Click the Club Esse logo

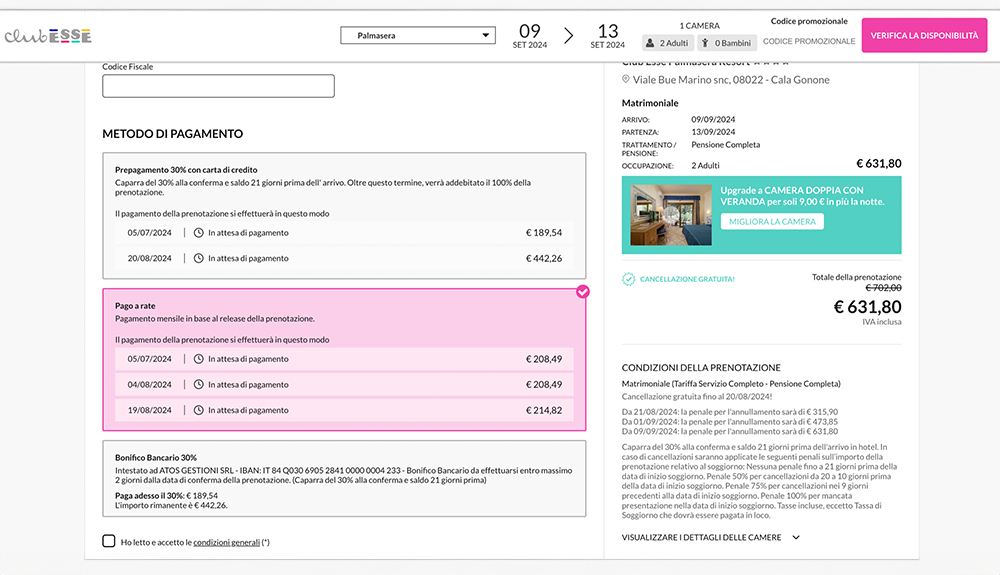pyautogui.click(x=48, y=36)
